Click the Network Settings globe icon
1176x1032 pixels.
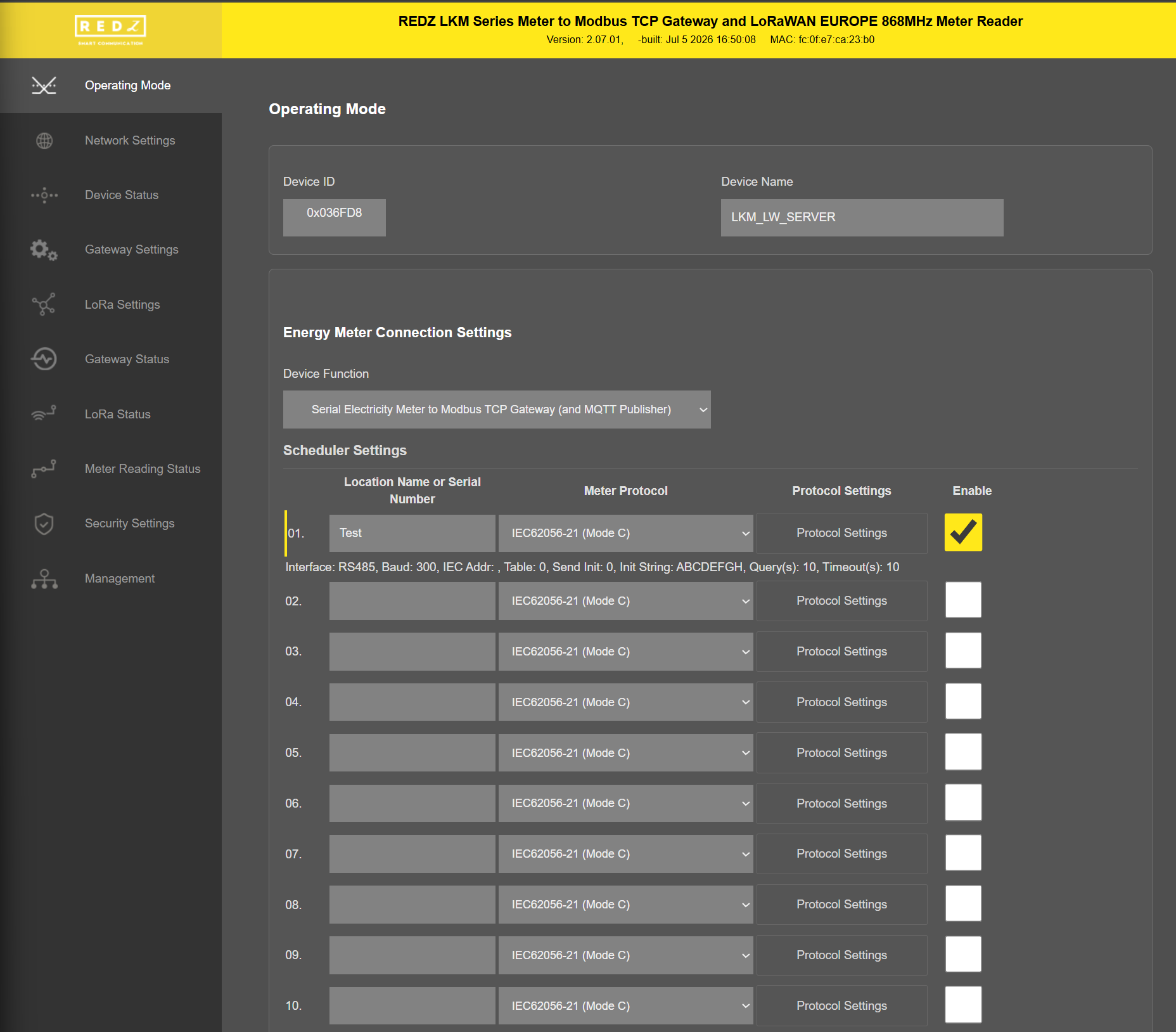coord(44,140)
